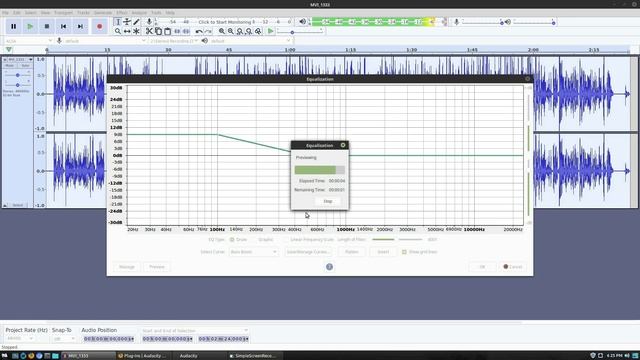Click the Pause transport button

click(13, 27)
